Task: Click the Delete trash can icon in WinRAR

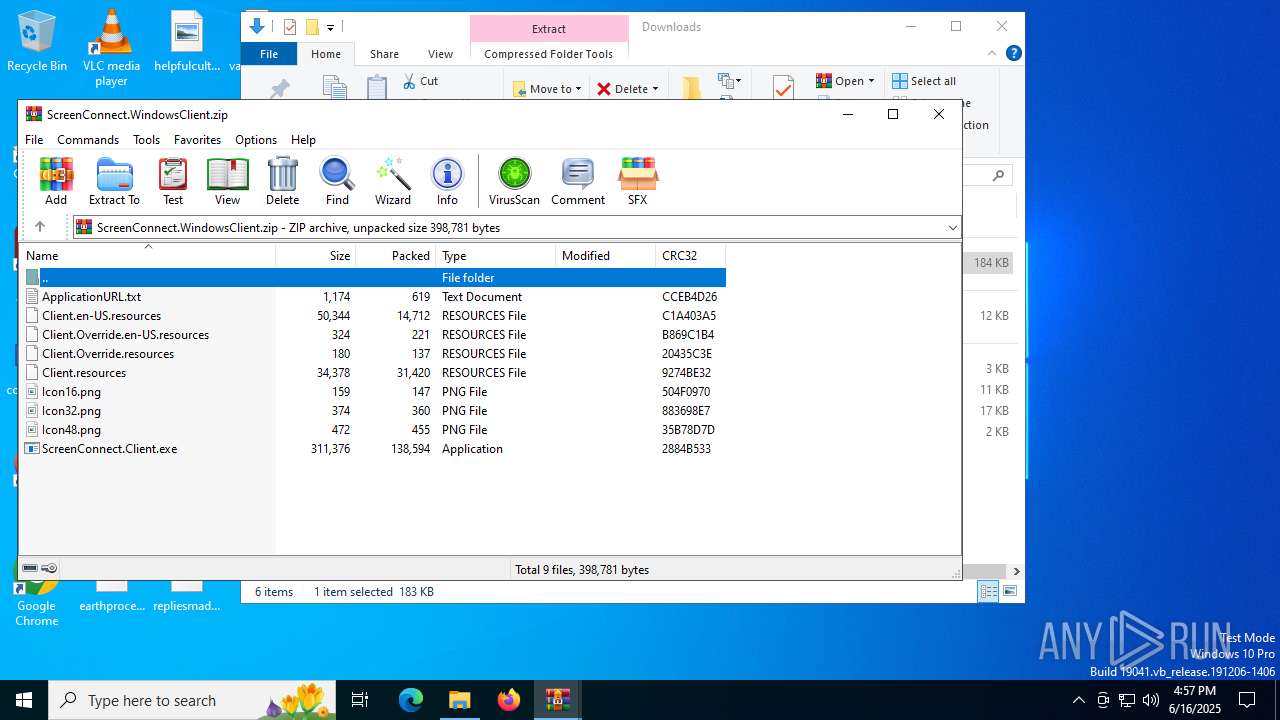Action: (x=282, y=181)
